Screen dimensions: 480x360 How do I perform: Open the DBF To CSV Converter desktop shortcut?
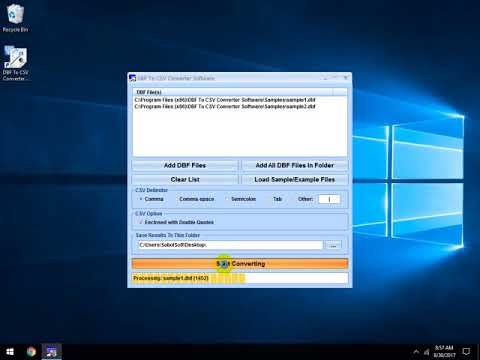[15, 63]
